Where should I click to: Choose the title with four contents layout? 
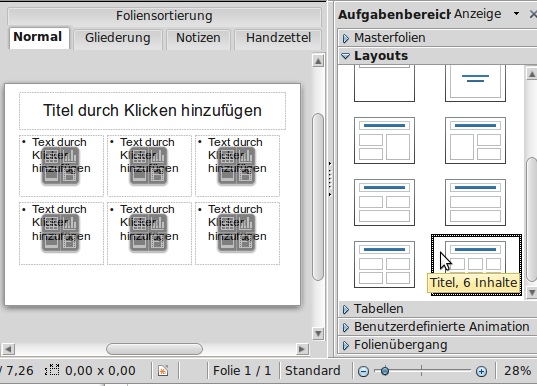coord(384,264)
